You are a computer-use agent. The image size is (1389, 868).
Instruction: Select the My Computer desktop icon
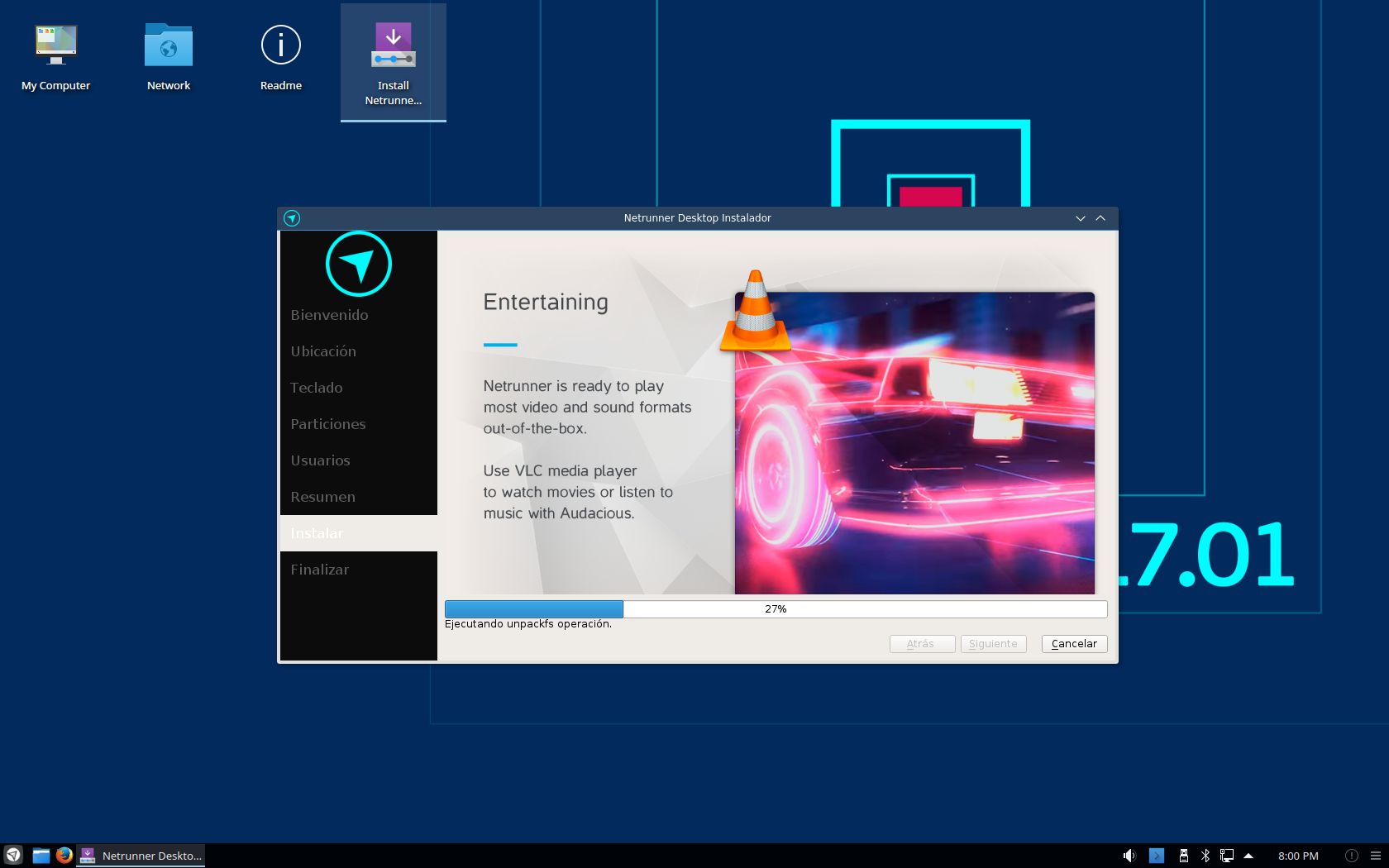56,57
